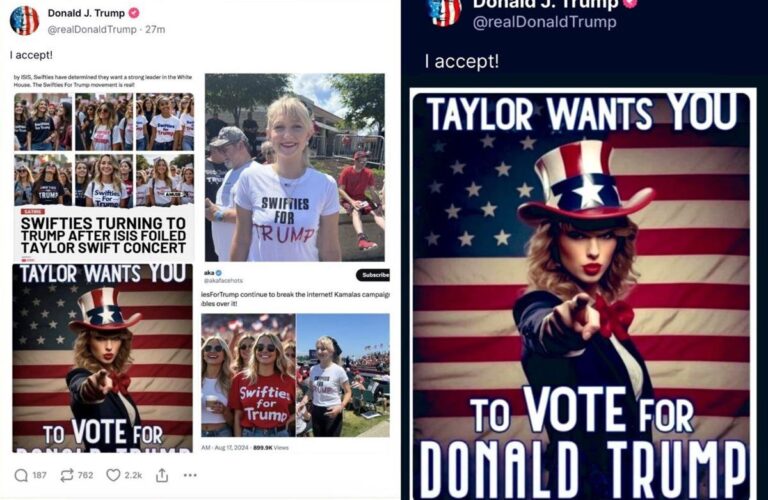
Task: Open the three-dot more options menu
Action: [x=190, y=475]
